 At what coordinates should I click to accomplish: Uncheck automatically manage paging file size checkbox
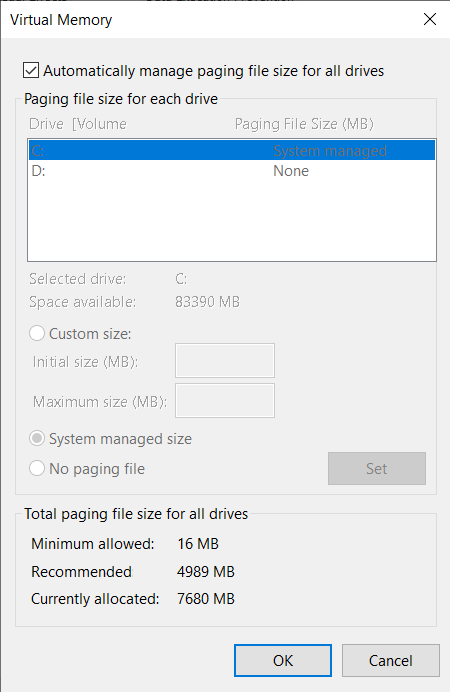coord(31,71)
